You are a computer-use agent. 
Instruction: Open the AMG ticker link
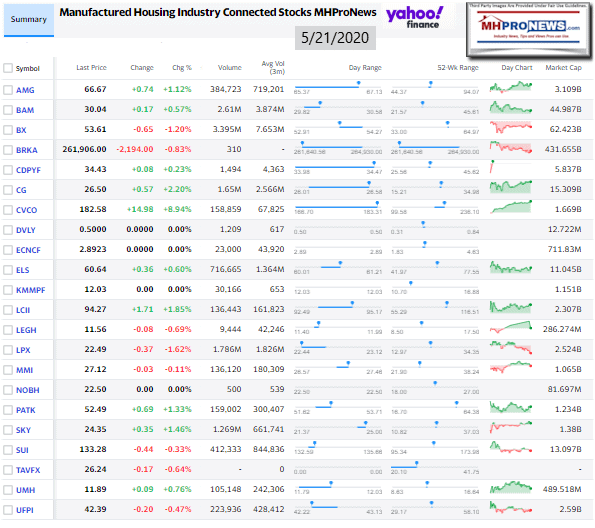[25, 90]
